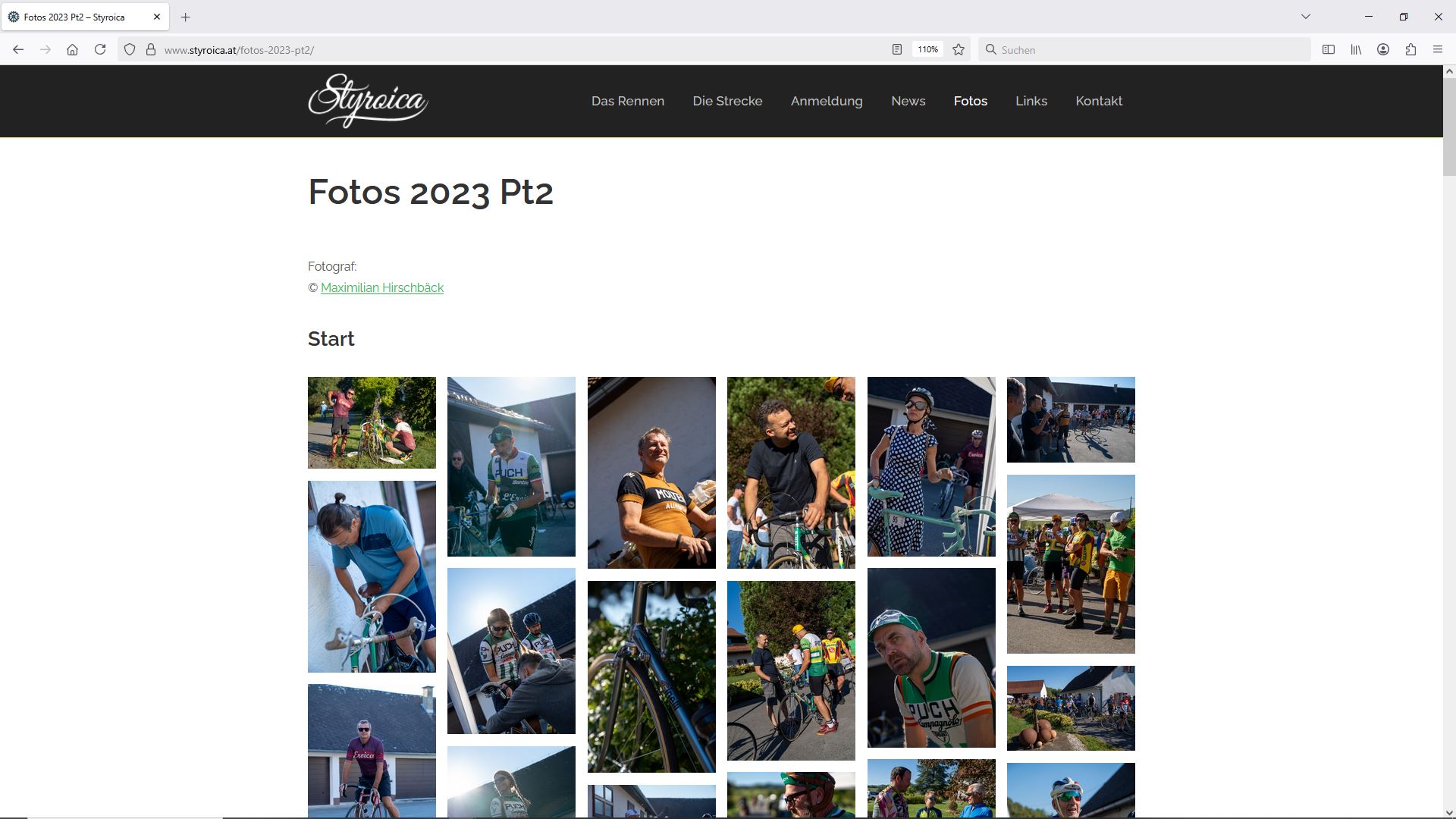Toggle the sidebar panel icon
This screenshot has height=819, width=1456.
pyautogui.click(x=1329, y=49)
